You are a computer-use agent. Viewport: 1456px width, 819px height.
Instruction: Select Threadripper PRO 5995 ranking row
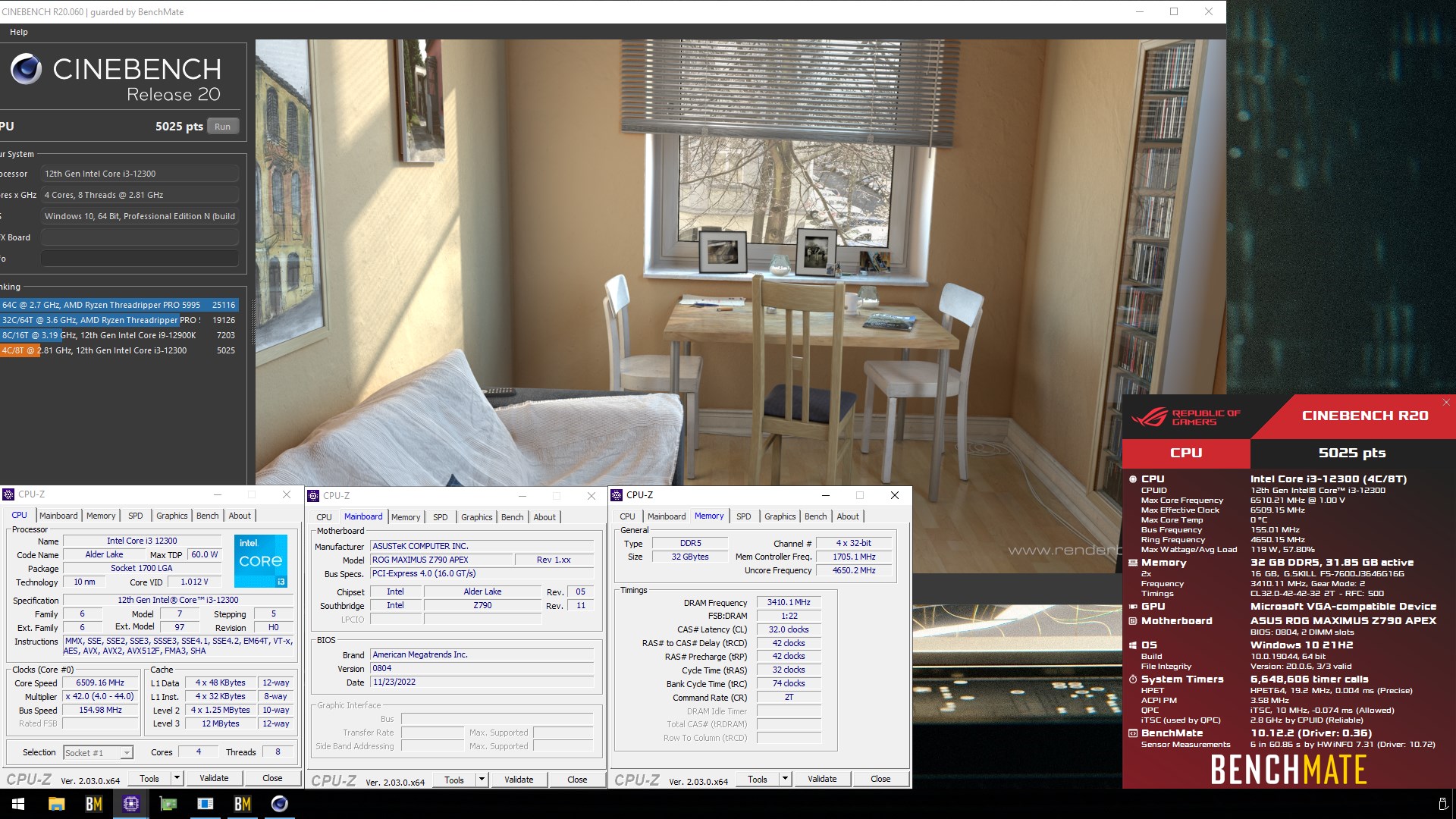[x=119, y=305]
